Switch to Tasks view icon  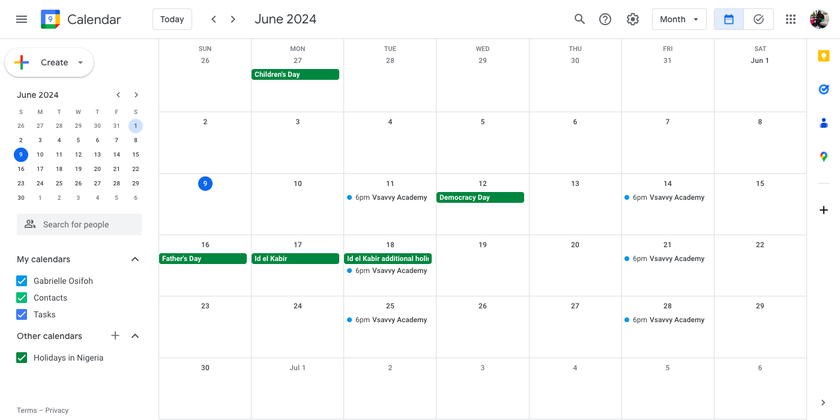tap(758, 19)
